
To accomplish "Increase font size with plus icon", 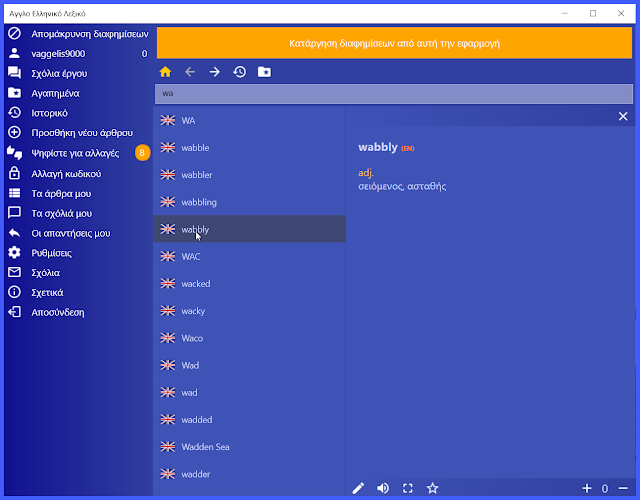I will (587, 488).
